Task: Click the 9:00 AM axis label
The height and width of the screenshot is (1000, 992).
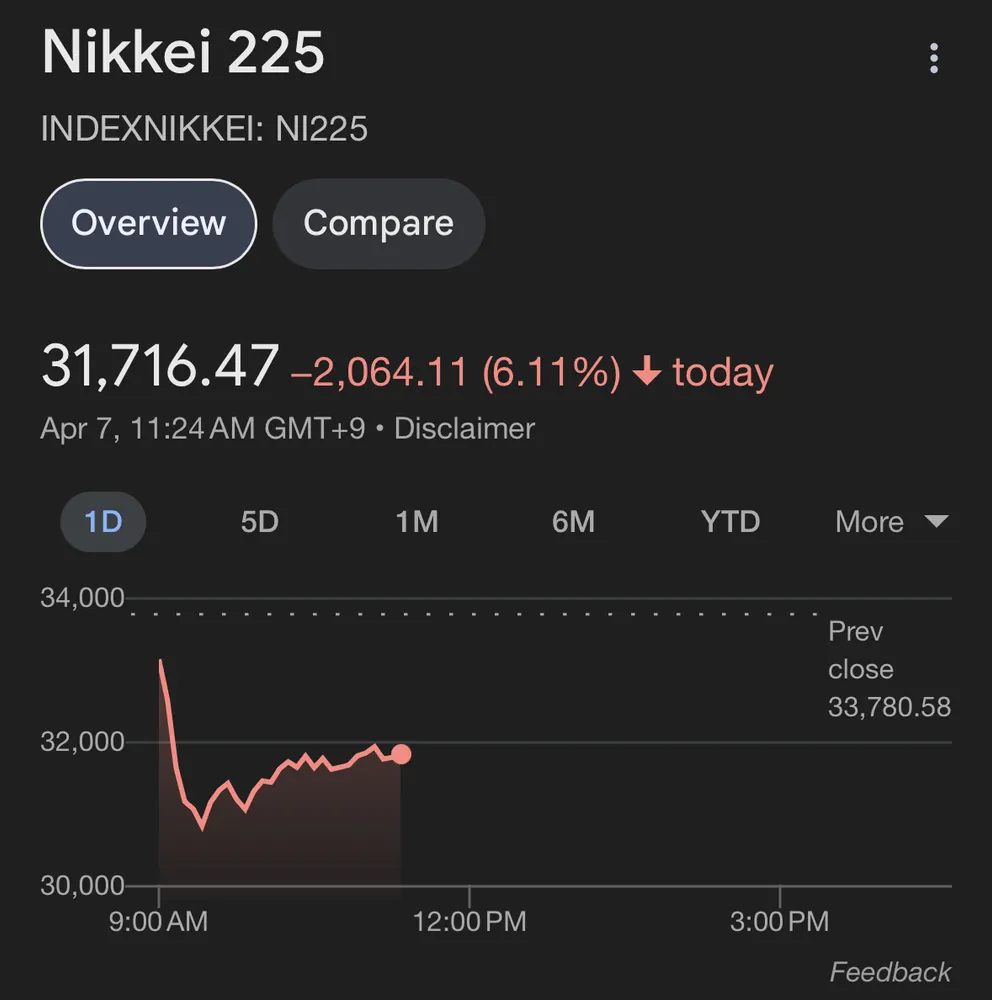Action: [158, 921]
